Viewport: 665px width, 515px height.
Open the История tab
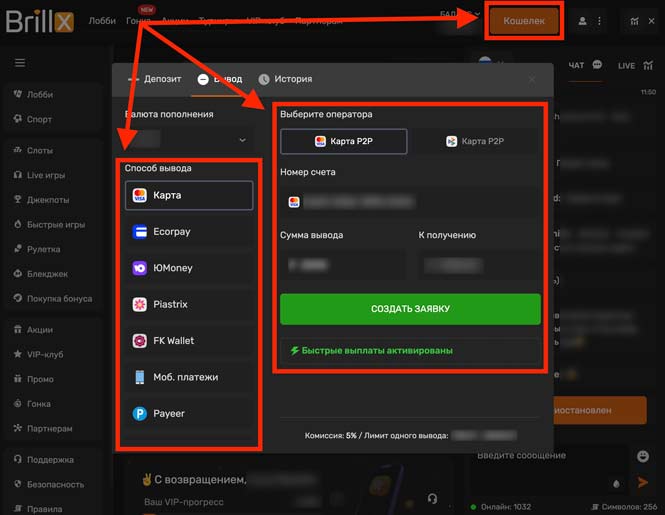(285, 79)
